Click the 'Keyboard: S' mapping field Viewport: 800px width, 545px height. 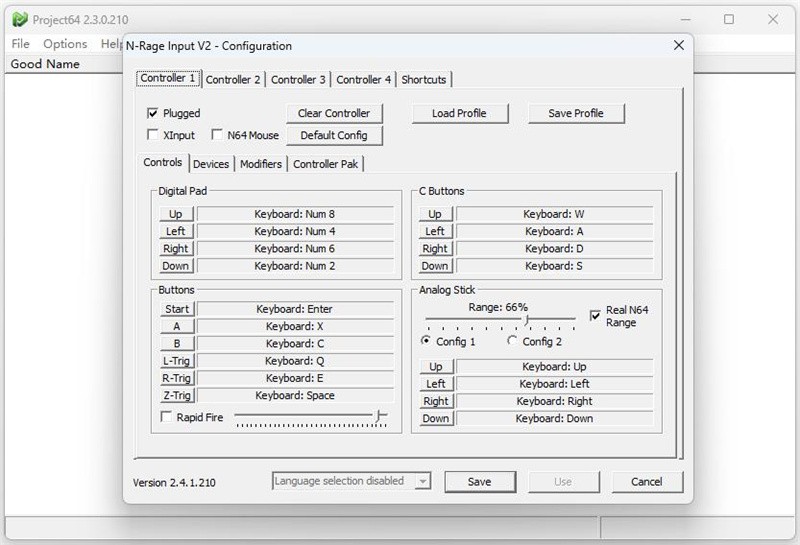[x=555, y=266]
